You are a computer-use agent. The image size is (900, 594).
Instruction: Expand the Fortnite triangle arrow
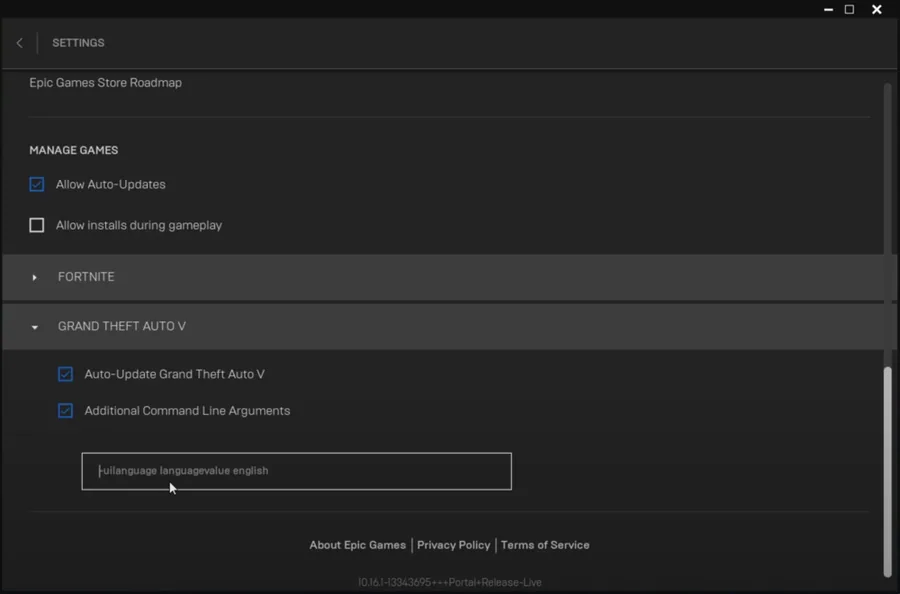click(x=34, y=277)
